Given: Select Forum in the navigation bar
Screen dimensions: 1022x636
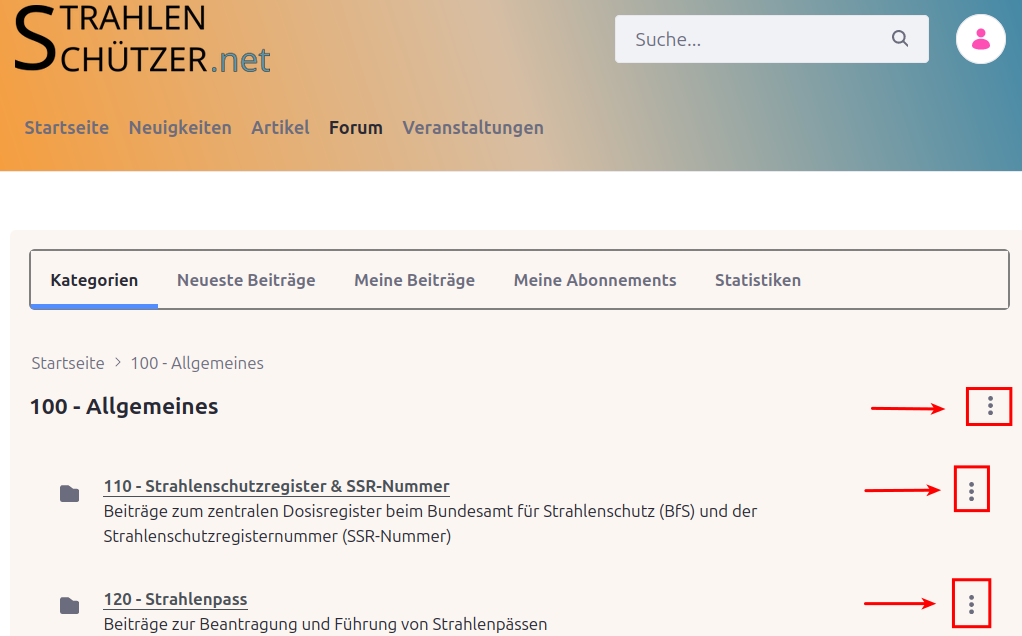Looking at the screenshot, I should click(x=356, y=128).
